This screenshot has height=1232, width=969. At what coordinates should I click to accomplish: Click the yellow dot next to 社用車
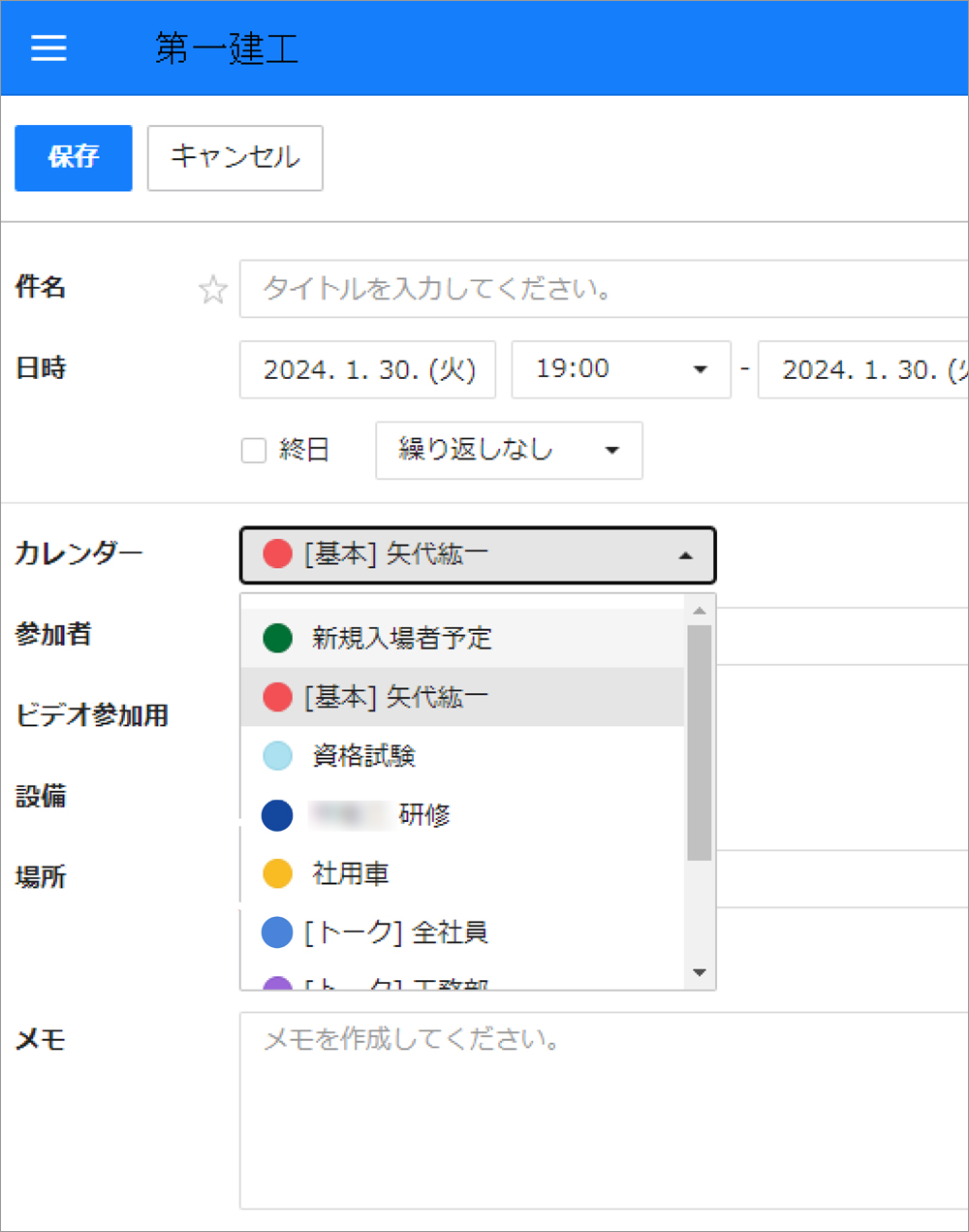278,873
